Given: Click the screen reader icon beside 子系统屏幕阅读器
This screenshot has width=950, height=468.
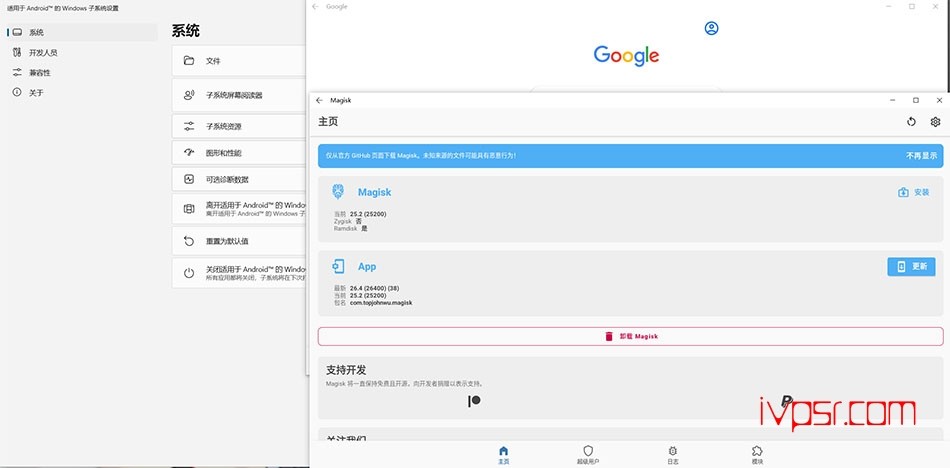Looking at the screenshot, I should [x=189, y=95].
